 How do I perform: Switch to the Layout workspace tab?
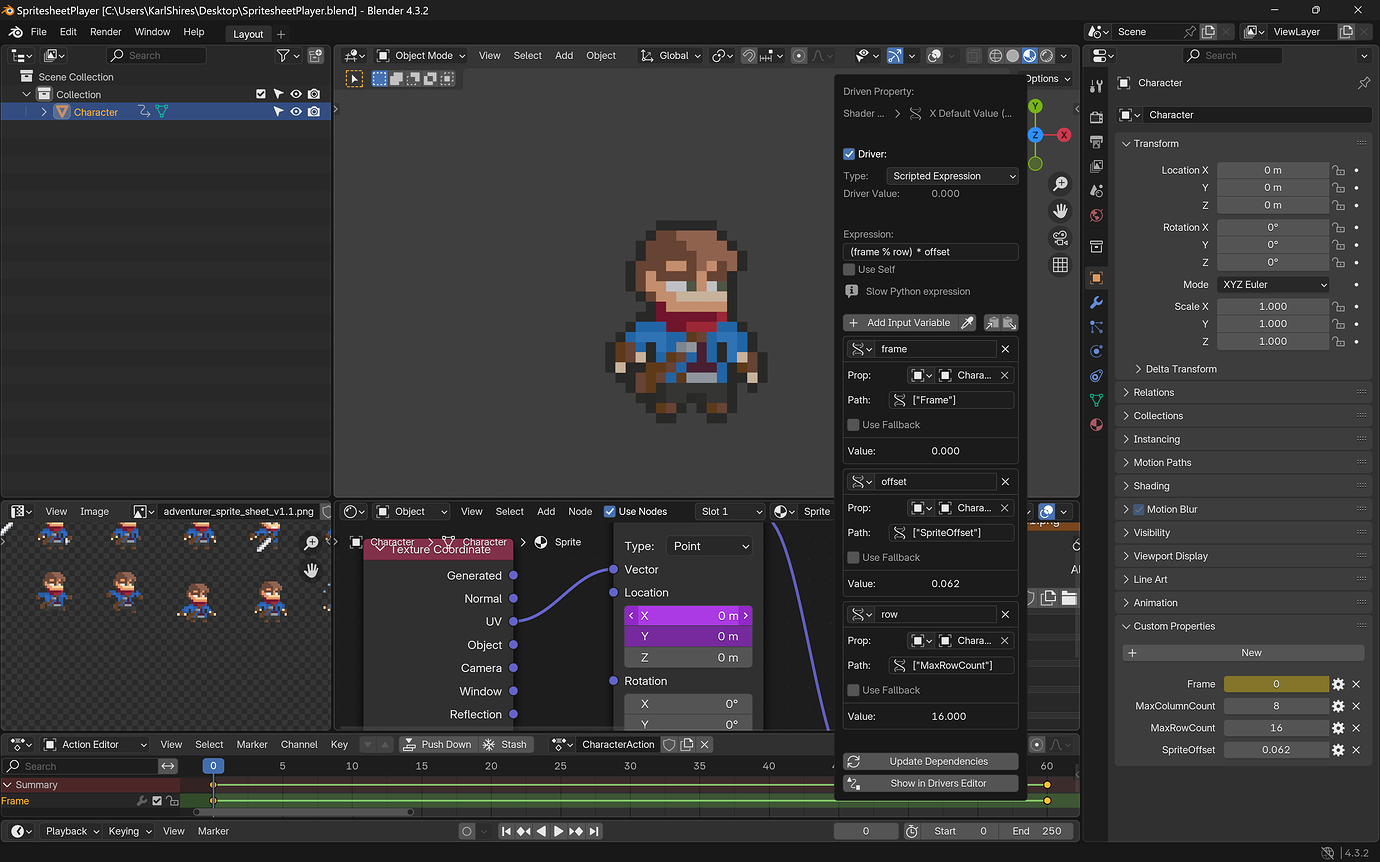pos(248,33)
